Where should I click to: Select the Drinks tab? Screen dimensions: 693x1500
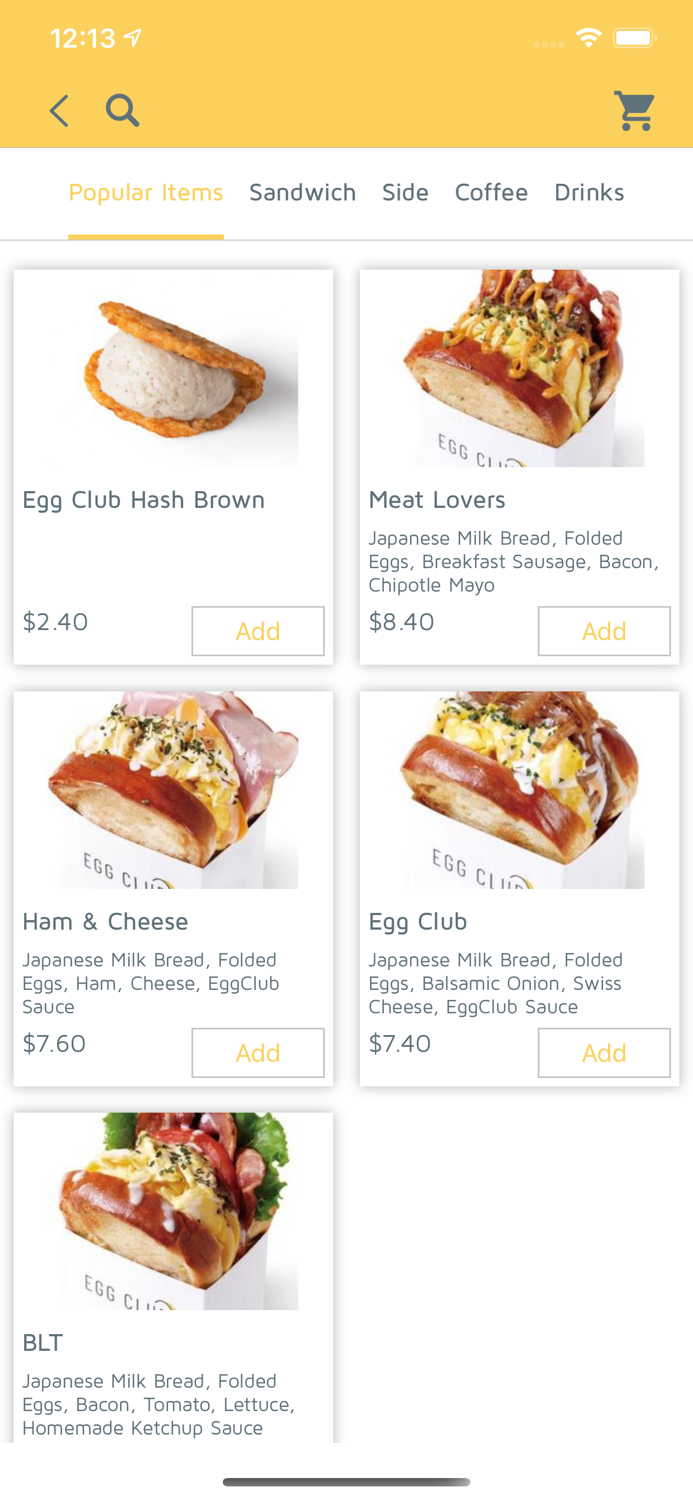click(589, 192)
